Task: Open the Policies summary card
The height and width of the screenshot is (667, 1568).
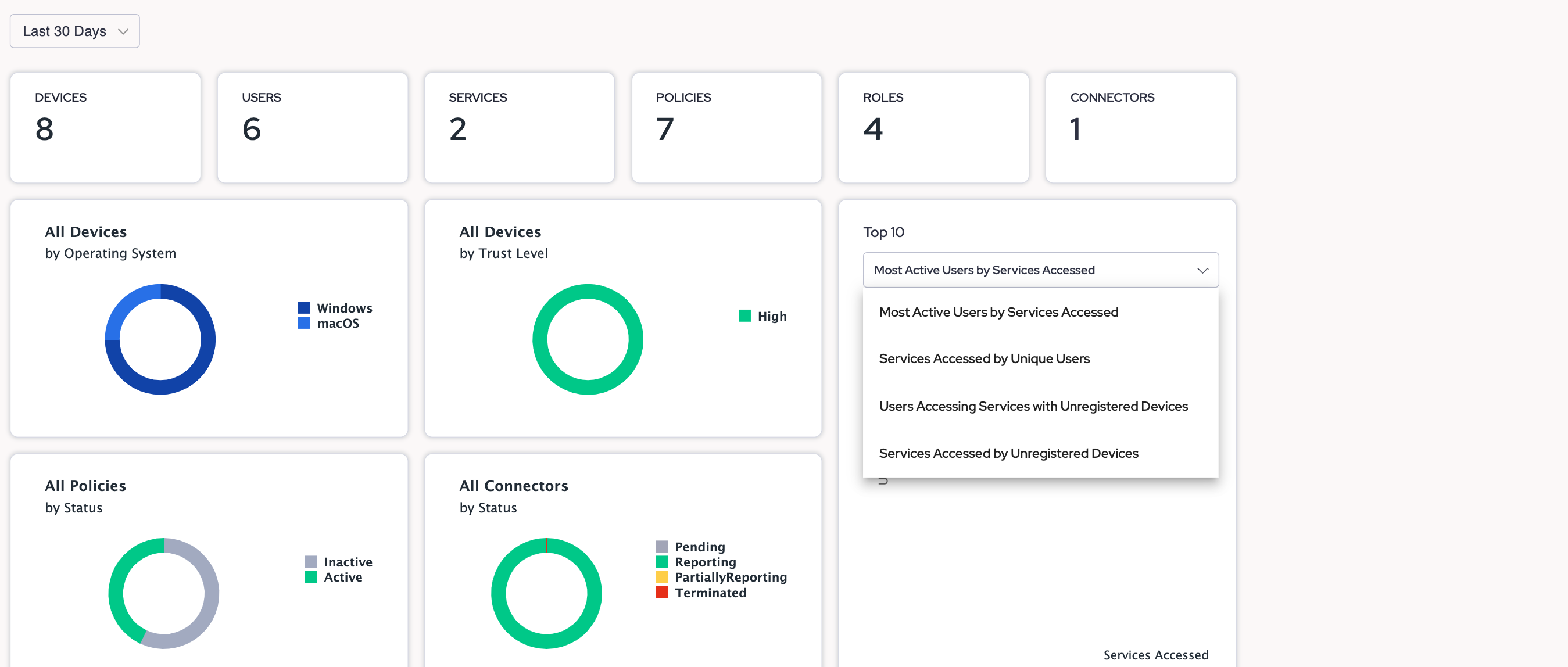Action: pyautogui.click(x=726, y=128)
